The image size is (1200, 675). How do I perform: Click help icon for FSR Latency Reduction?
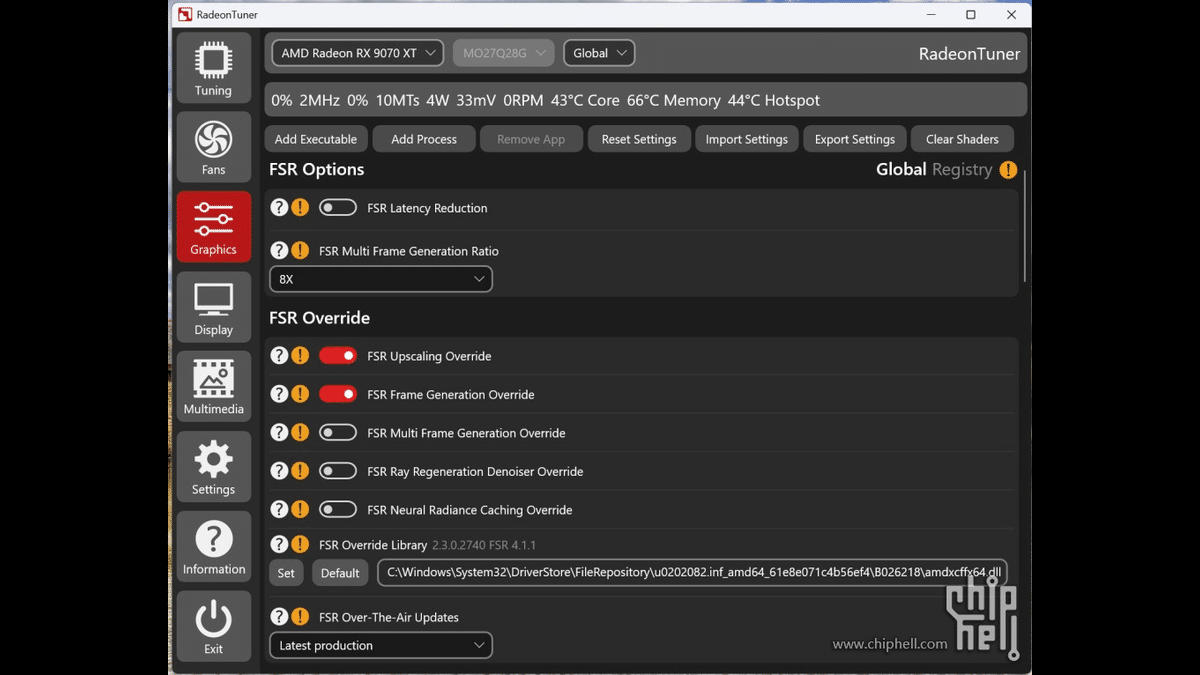(x=279, y=207)
